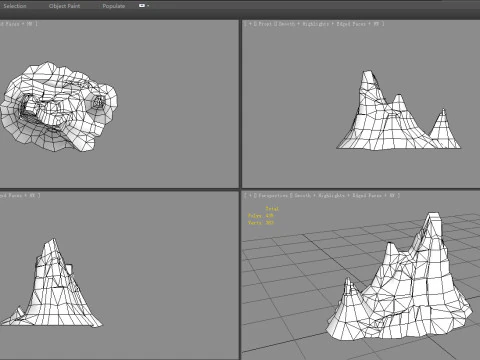
Task: Open the Selection ribbon tab
Action: pos(15,6)
